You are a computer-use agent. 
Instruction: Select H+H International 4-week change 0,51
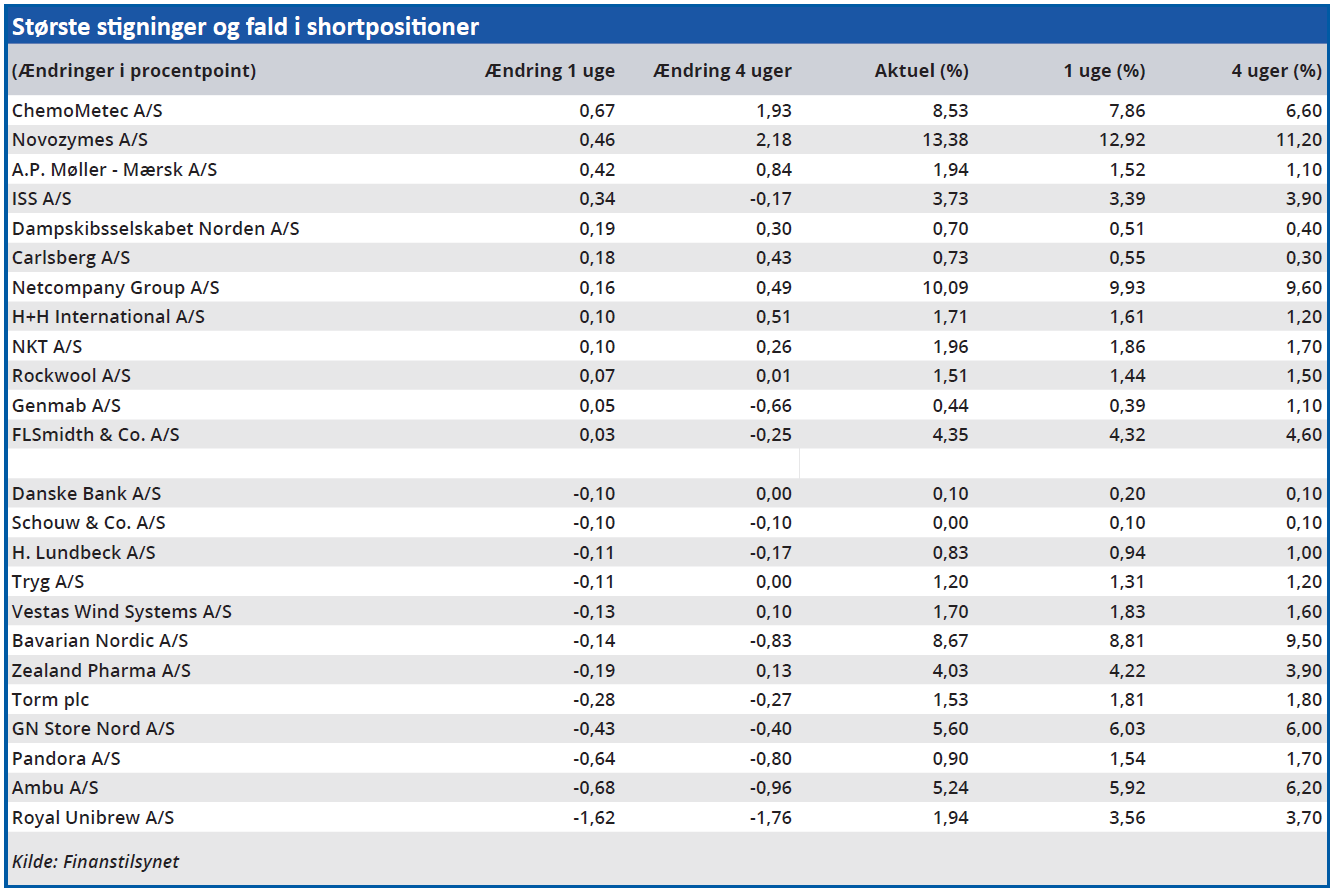tap(773, 317)
